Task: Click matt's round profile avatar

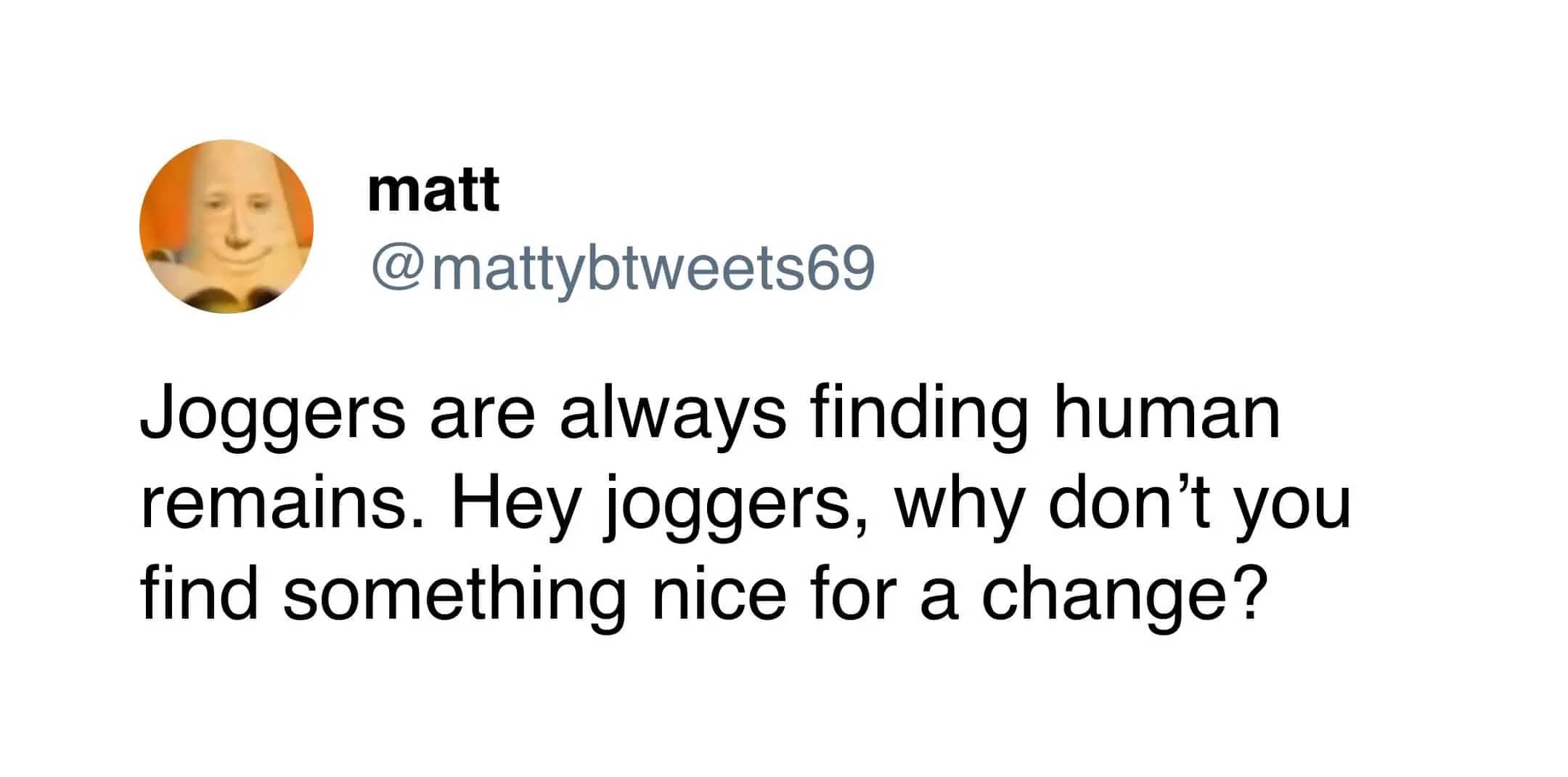Action: pos(226,227)
